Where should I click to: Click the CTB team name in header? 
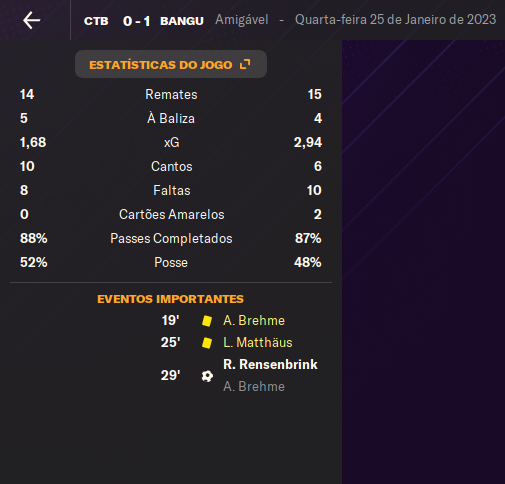coord(96,21)
